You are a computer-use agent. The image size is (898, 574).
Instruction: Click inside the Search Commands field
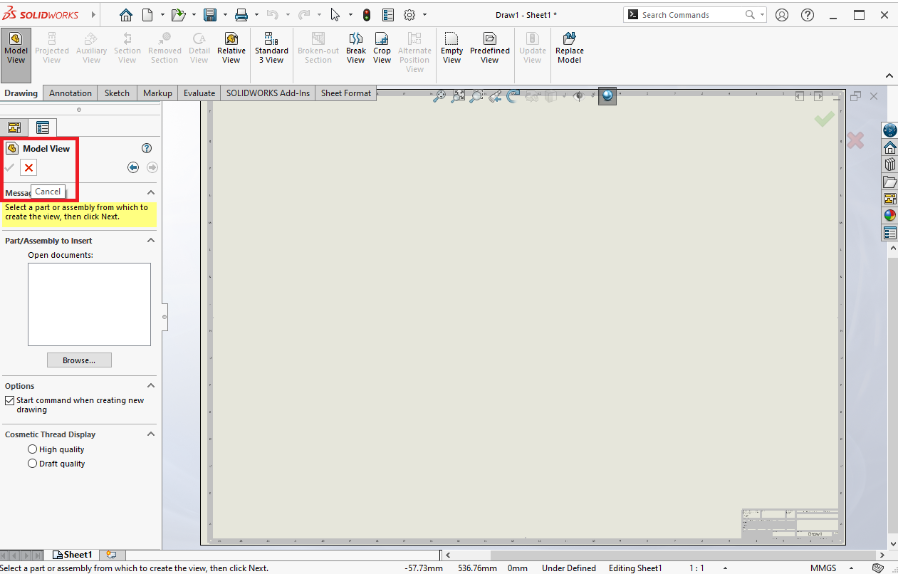(x=692, y=15)
